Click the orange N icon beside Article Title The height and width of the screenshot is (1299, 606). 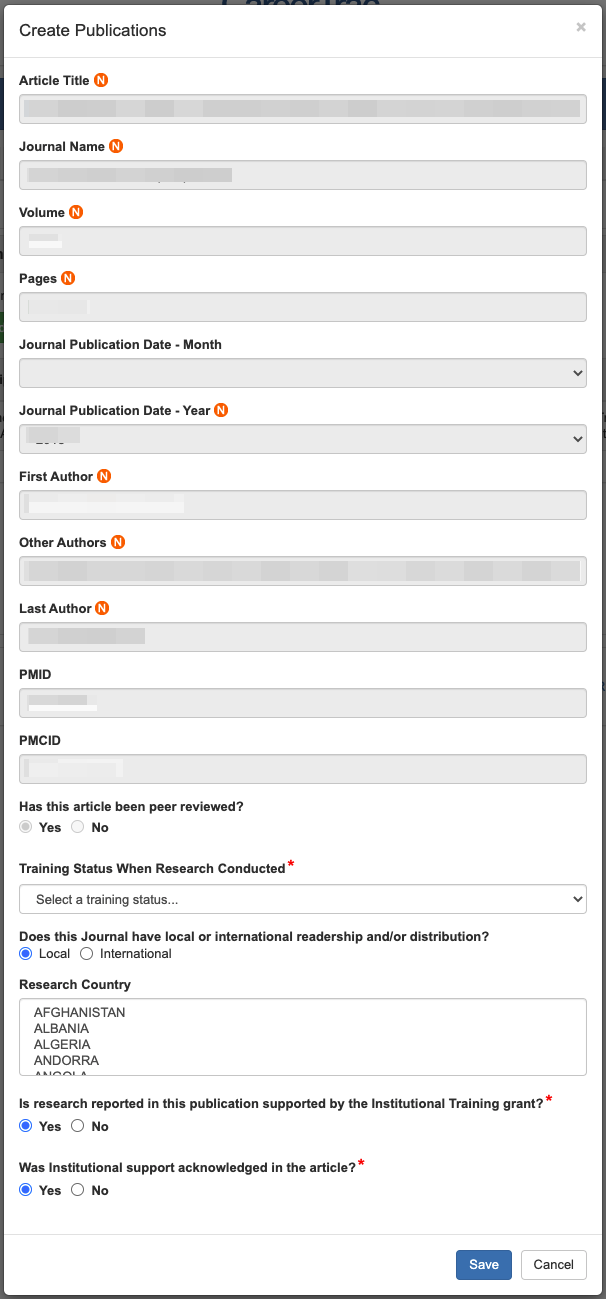tap(101, 80)
